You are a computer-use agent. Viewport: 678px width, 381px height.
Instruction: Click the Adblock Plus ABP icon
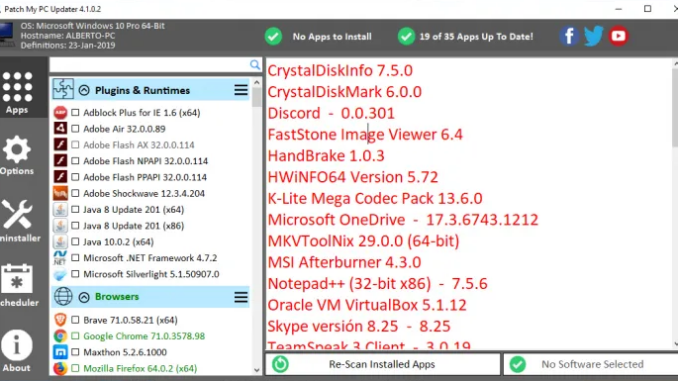click(x=60, y=112)
